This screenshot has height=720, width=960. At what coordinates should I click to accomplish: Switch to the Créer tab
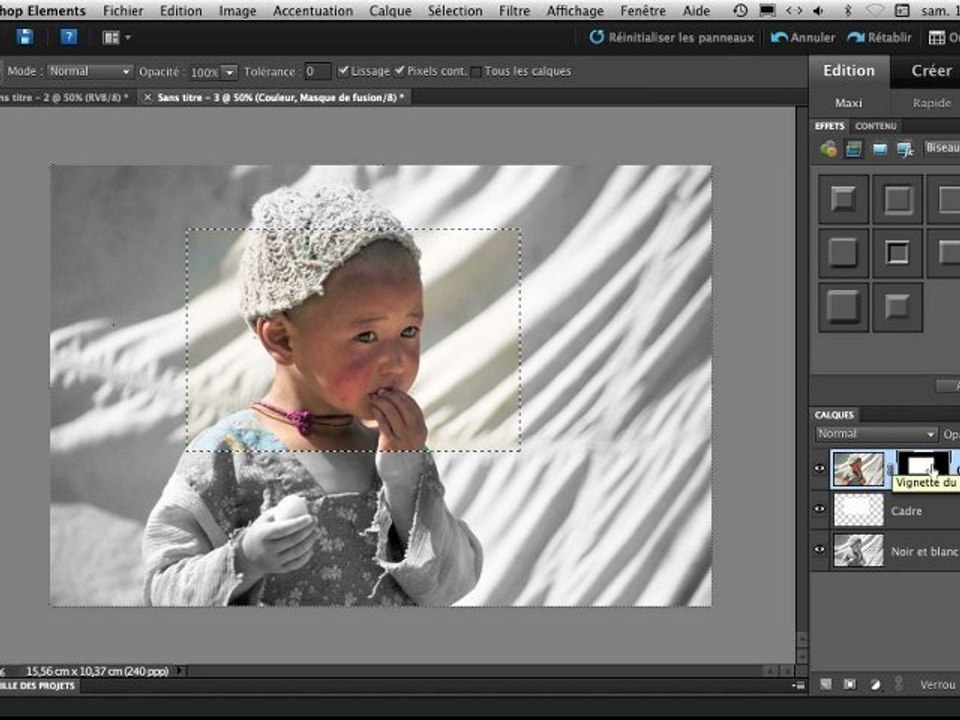(931, 71)
